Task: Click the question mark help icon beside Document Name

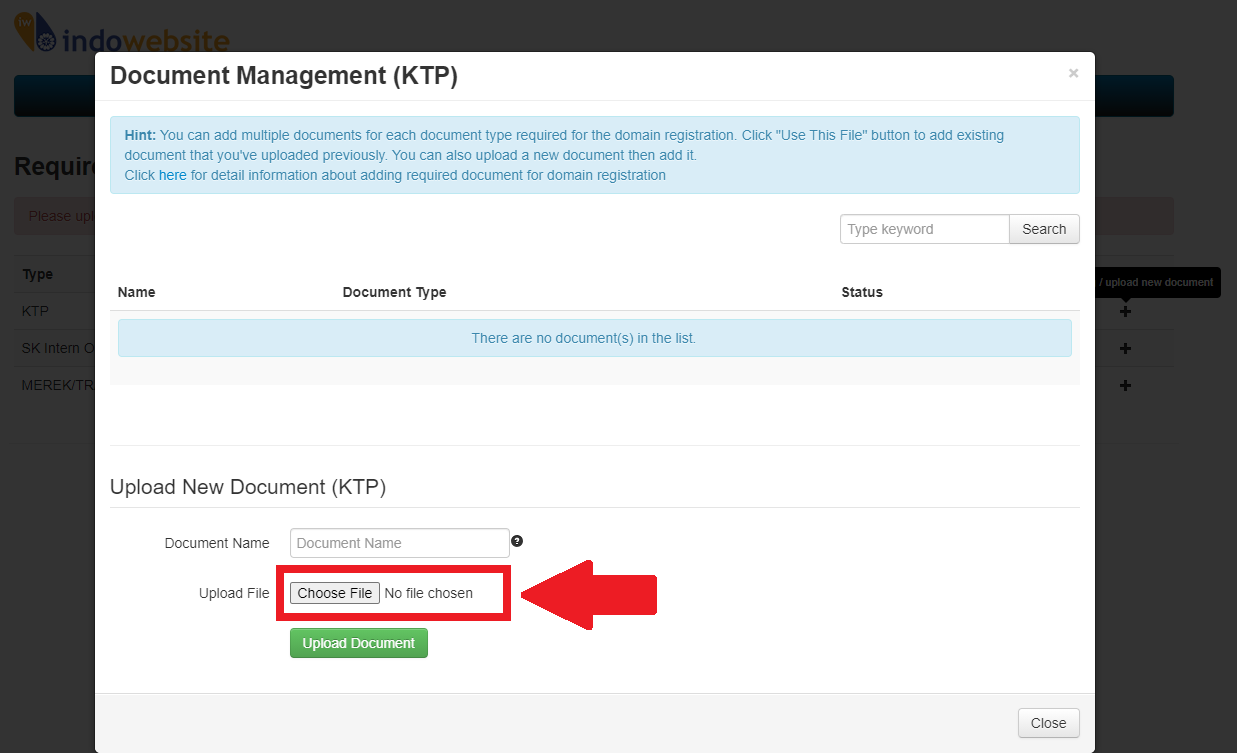Action: (517, 541)
